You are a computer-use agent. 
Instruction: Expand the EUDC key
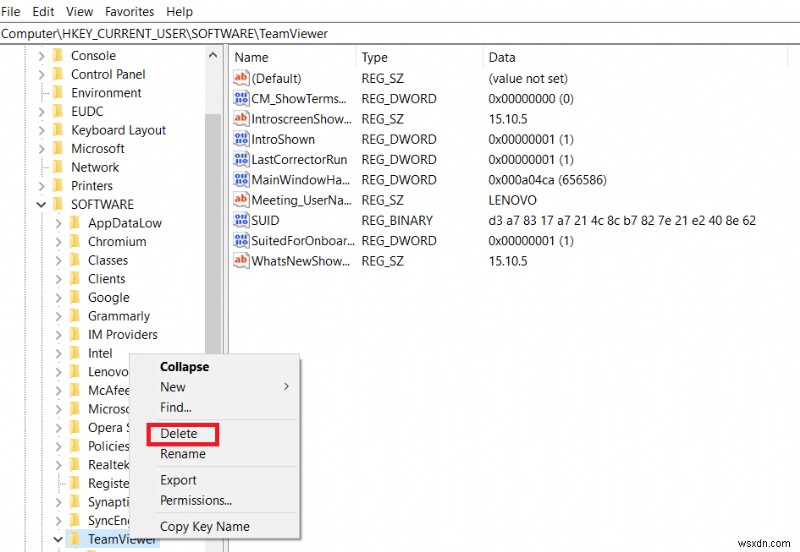coord(41,112)
